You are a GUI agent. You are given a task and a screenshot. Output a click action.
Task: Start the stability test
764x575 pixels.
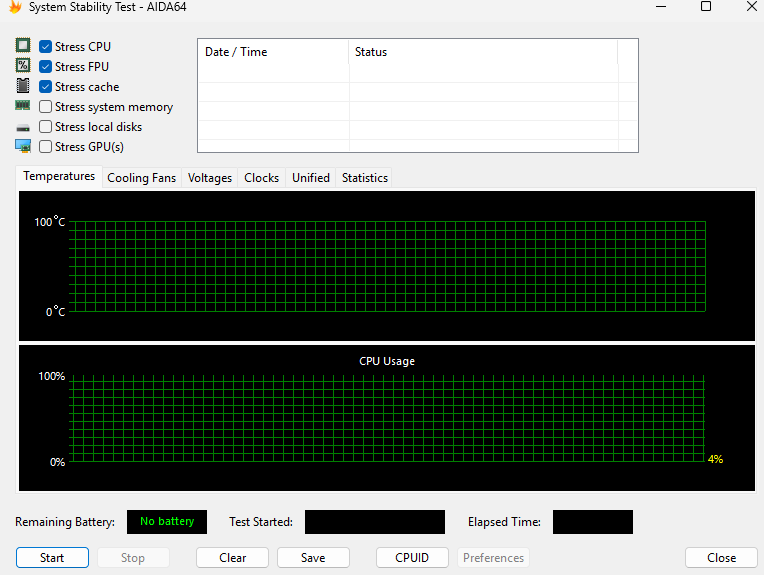click(52, 557)
